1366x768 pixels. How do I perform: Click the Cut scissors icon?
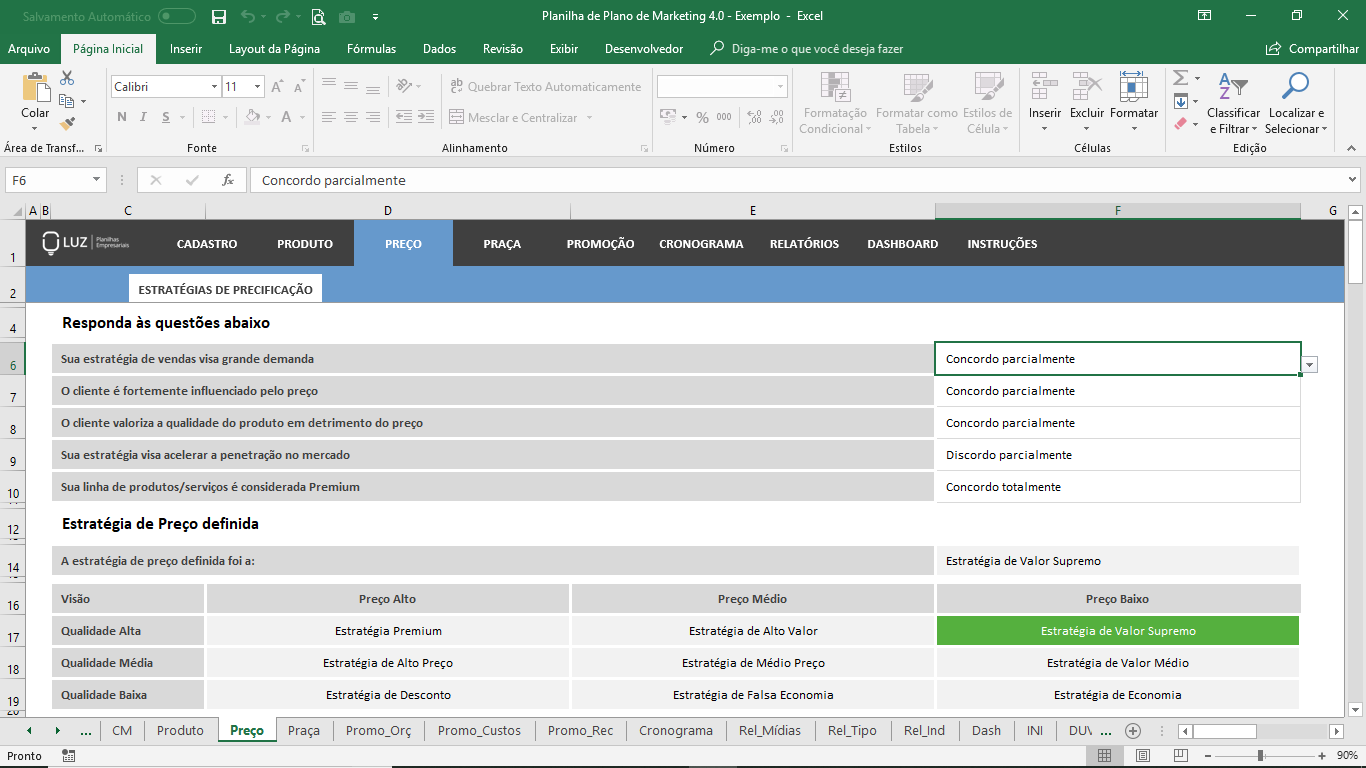click(x=67, y=78)
